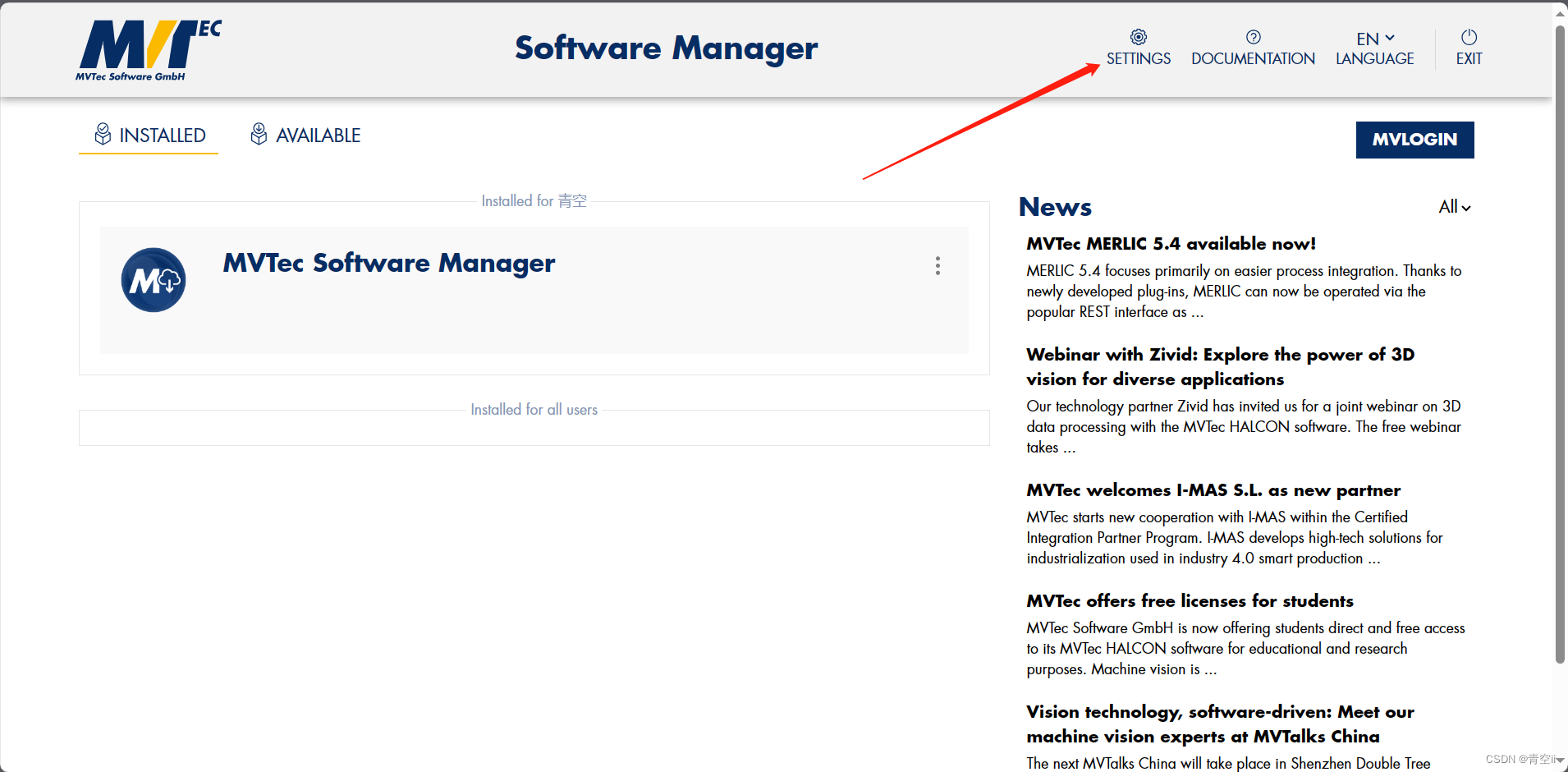
Task: Open news 'MVTec MERLIC 5.4 available now!'
Action: pyautogui.click(x=1171, y=244)
